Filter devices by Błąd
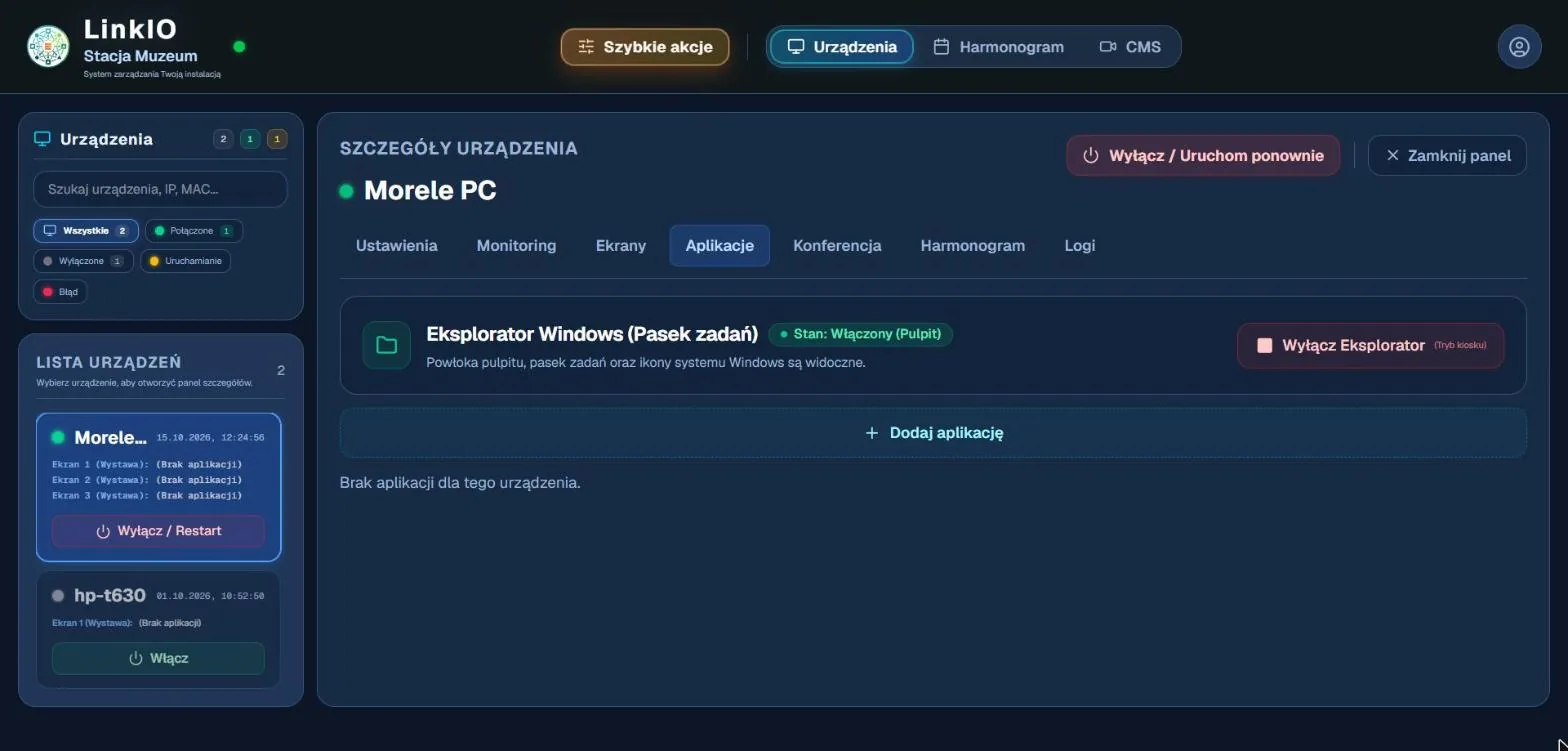The image size is (1568, 751). pos(60,292)
